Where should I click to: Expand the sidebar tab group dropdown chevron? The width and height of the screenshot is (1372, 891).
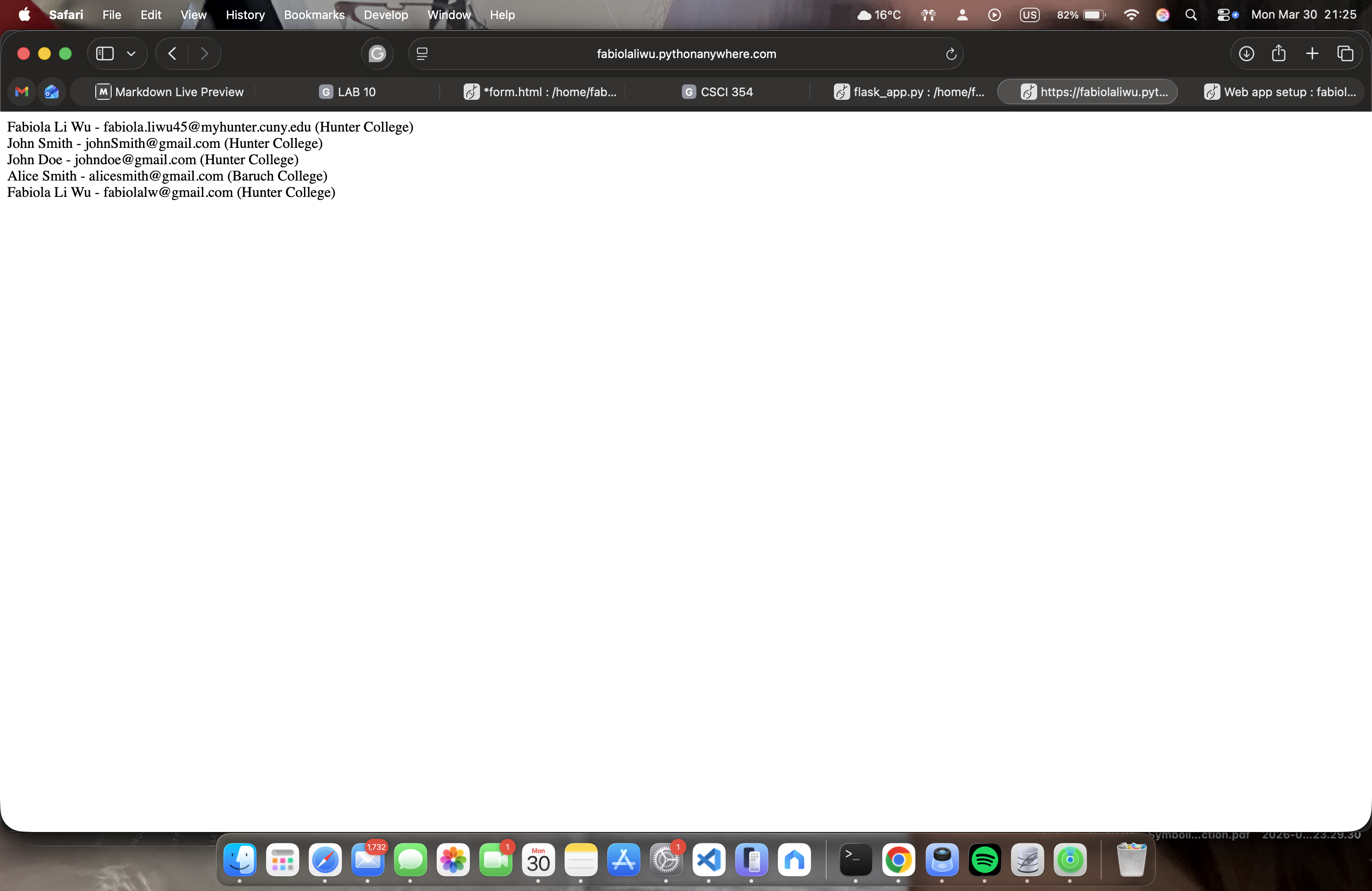tap(132, 54)
